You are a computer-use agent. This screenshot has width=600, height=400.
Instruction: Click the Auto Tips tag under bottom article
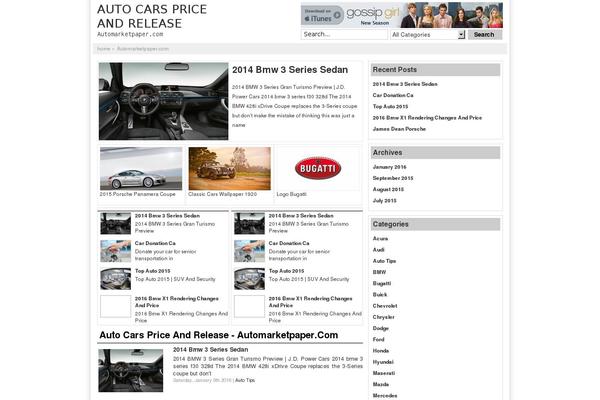(x=245, y=380)
